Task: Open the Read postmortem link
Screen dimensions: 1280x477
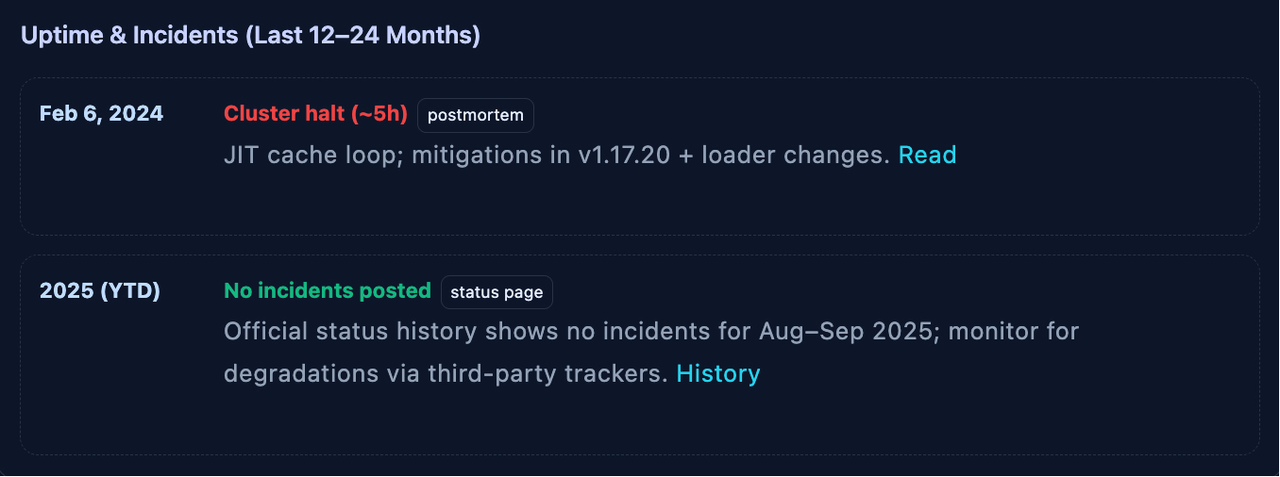Action: pos(927,155)
